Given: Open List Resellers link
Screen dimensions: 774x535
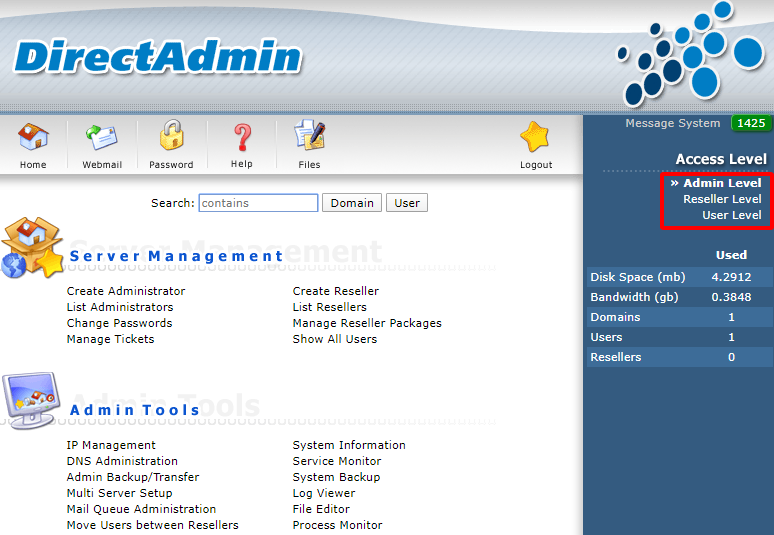Looking at the screenshot, I should [330, 307].
